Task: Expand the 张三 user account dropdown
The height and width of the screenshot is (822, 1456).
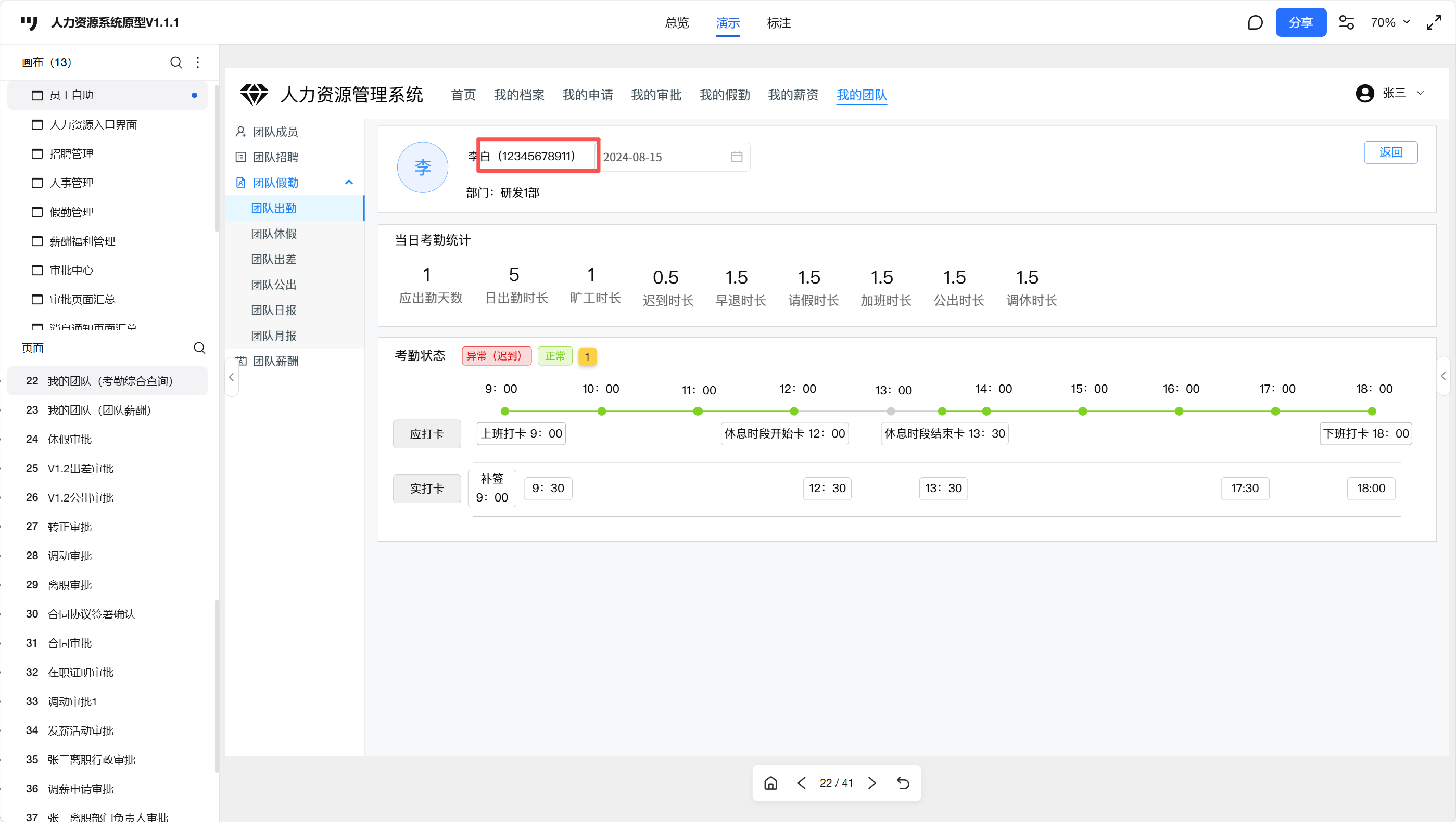Action: [1420, 93]
